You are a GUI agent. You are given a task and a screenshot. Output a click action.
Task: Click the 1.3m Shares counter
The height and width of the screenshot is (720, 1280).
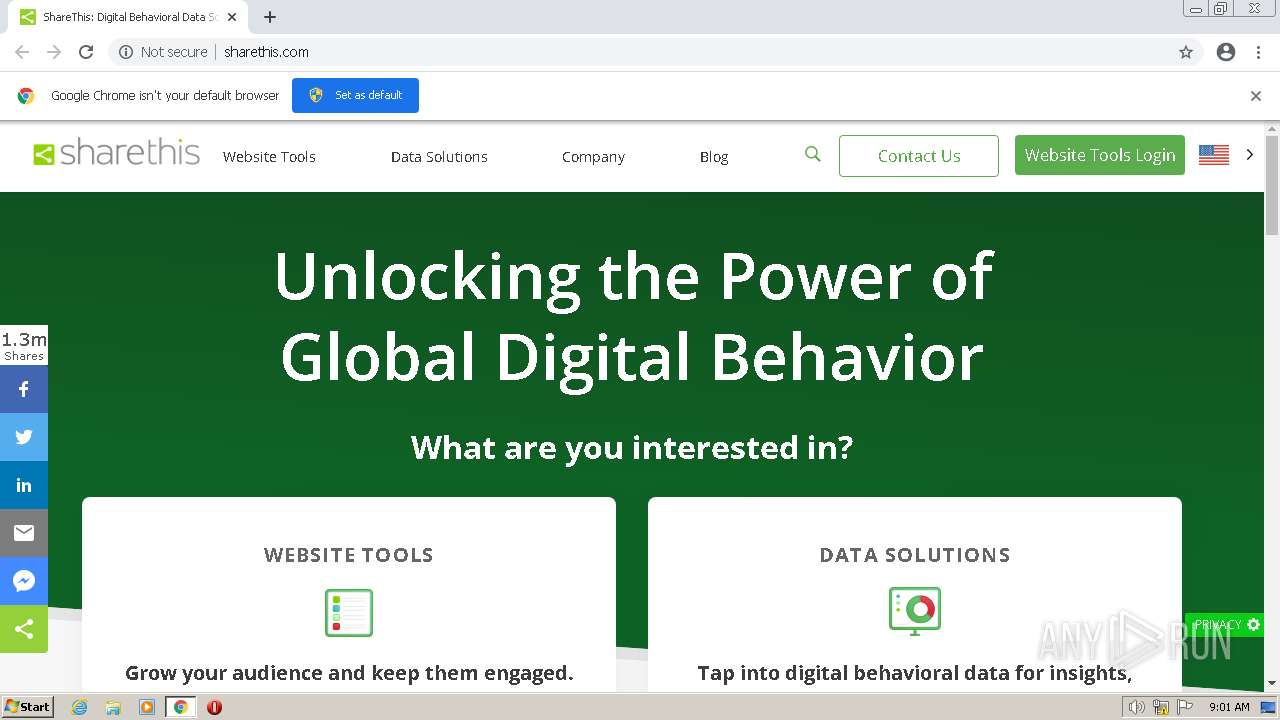click(x=24, y=346)
